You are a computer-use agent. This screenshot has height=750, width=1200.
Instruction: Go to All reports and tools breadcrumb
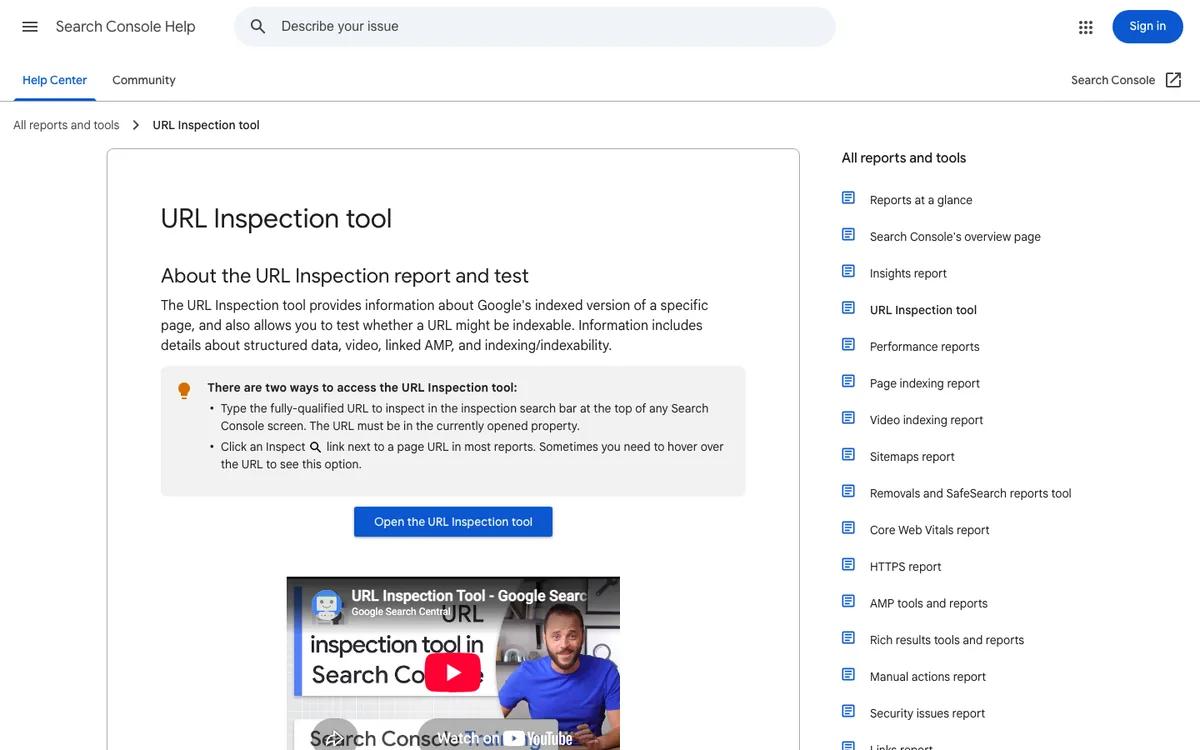pos(66,125)
